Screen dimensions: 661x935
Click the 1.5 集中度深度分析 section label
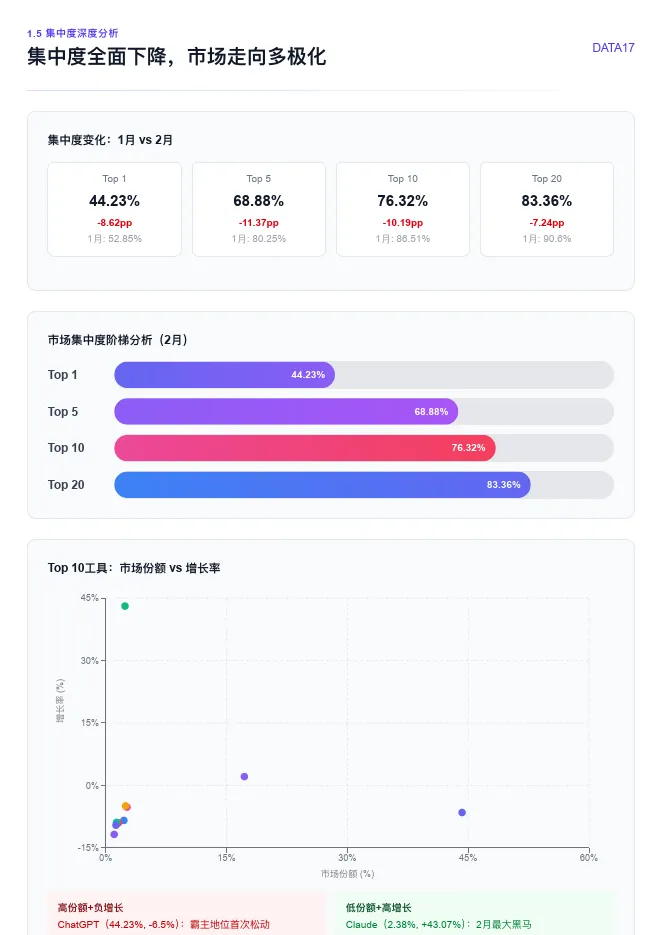tap(73, 33)
